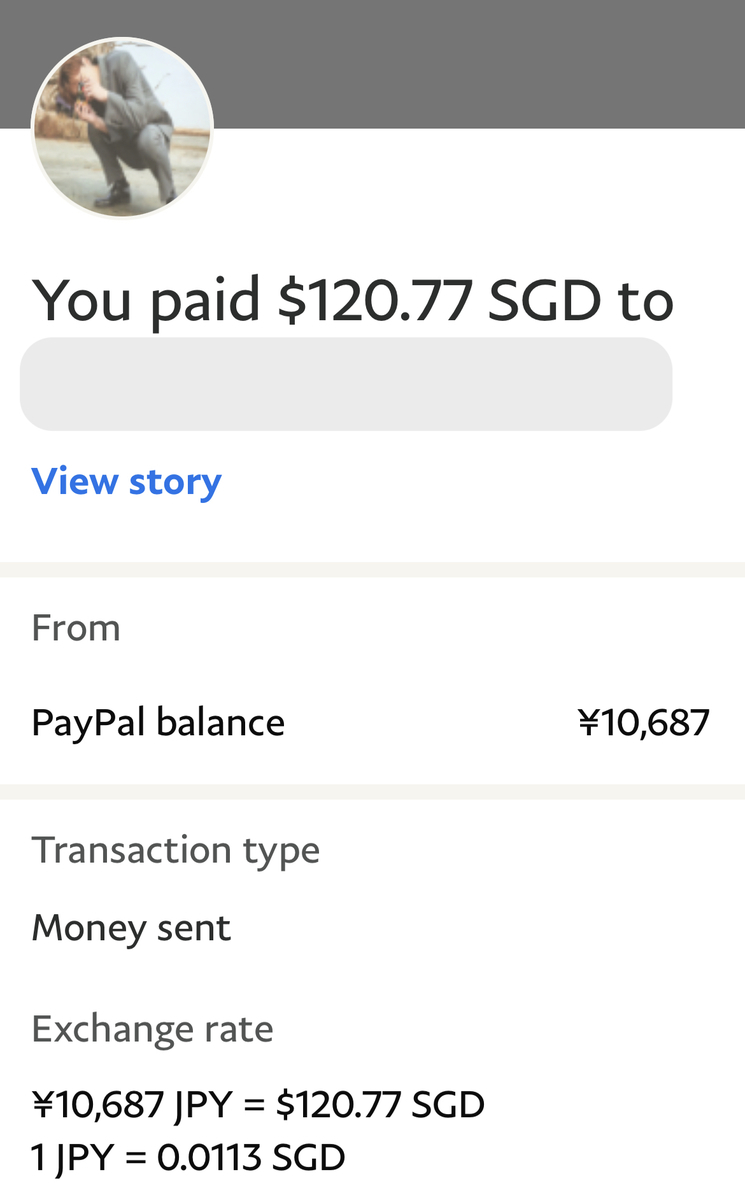Tap the recipient's circular profile photo
The width and height of the screenshot is (745, 1200).
122,128
